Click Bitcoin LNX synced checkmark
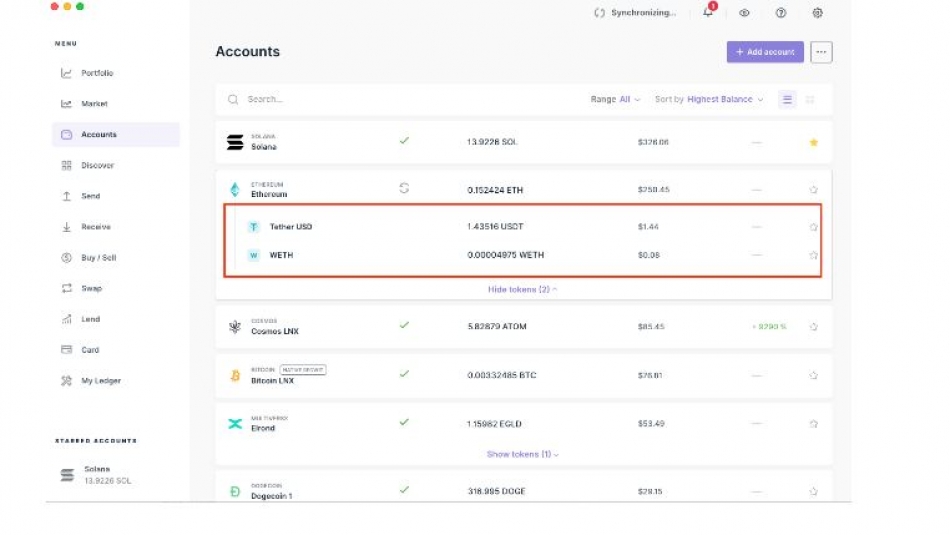Screen dimensions: 950x535 (404, 374)
